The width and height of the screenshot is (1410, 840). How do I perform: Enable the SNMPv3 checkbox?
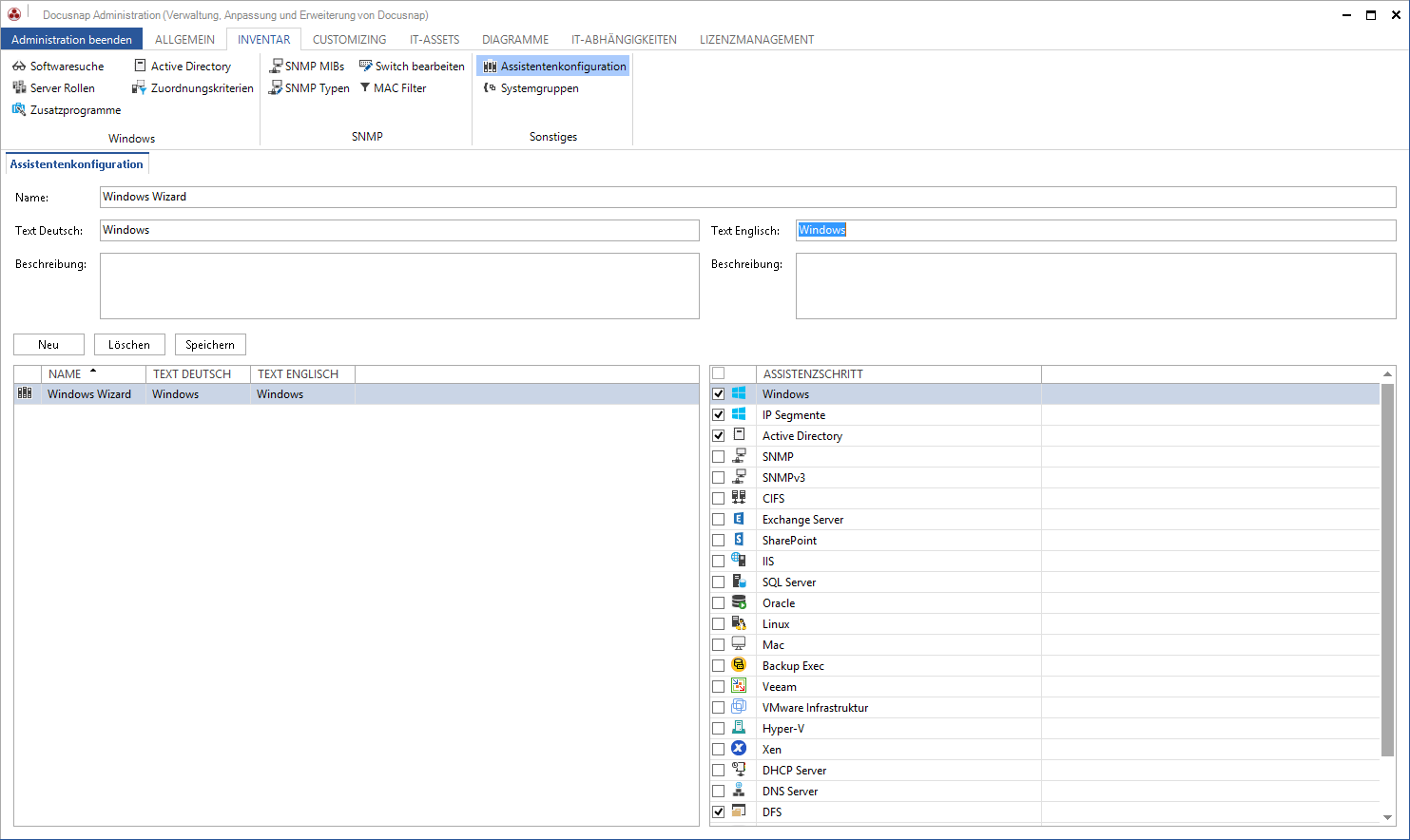pos(719,477)
